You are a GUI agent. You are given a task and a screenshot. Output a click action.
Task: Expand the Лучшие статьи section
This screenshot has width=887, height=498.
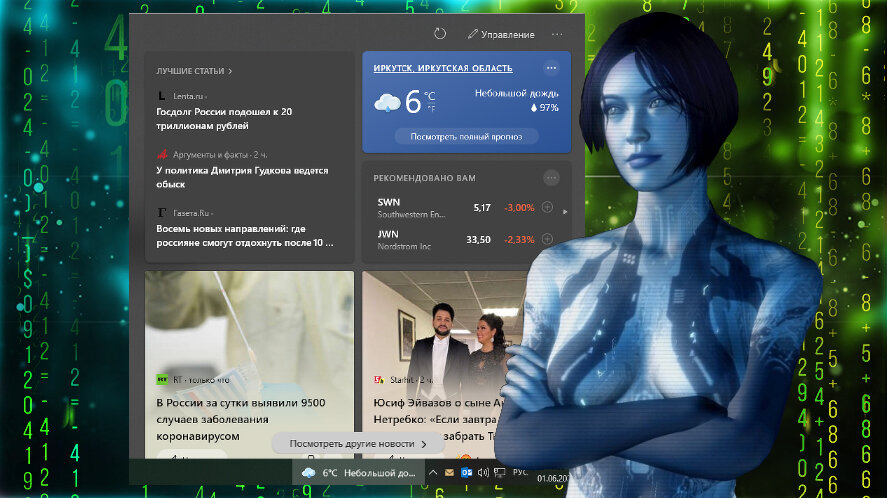194,71
